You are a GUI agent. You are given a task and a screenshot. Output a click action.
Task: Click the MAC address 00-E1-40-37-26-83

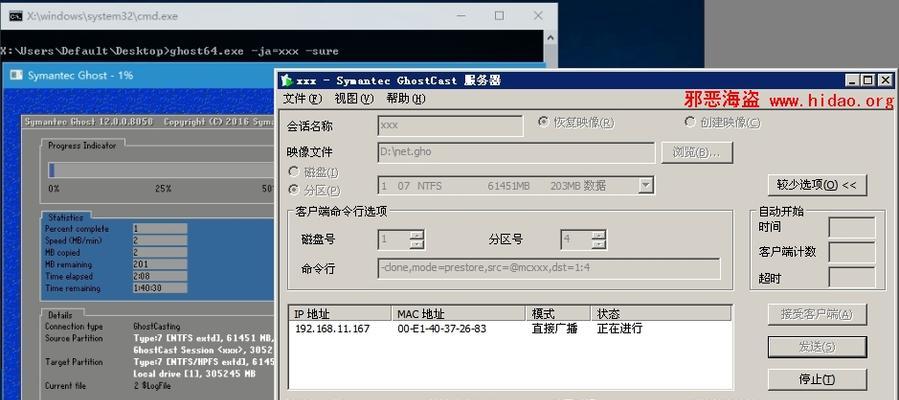(x=441, y=329)
